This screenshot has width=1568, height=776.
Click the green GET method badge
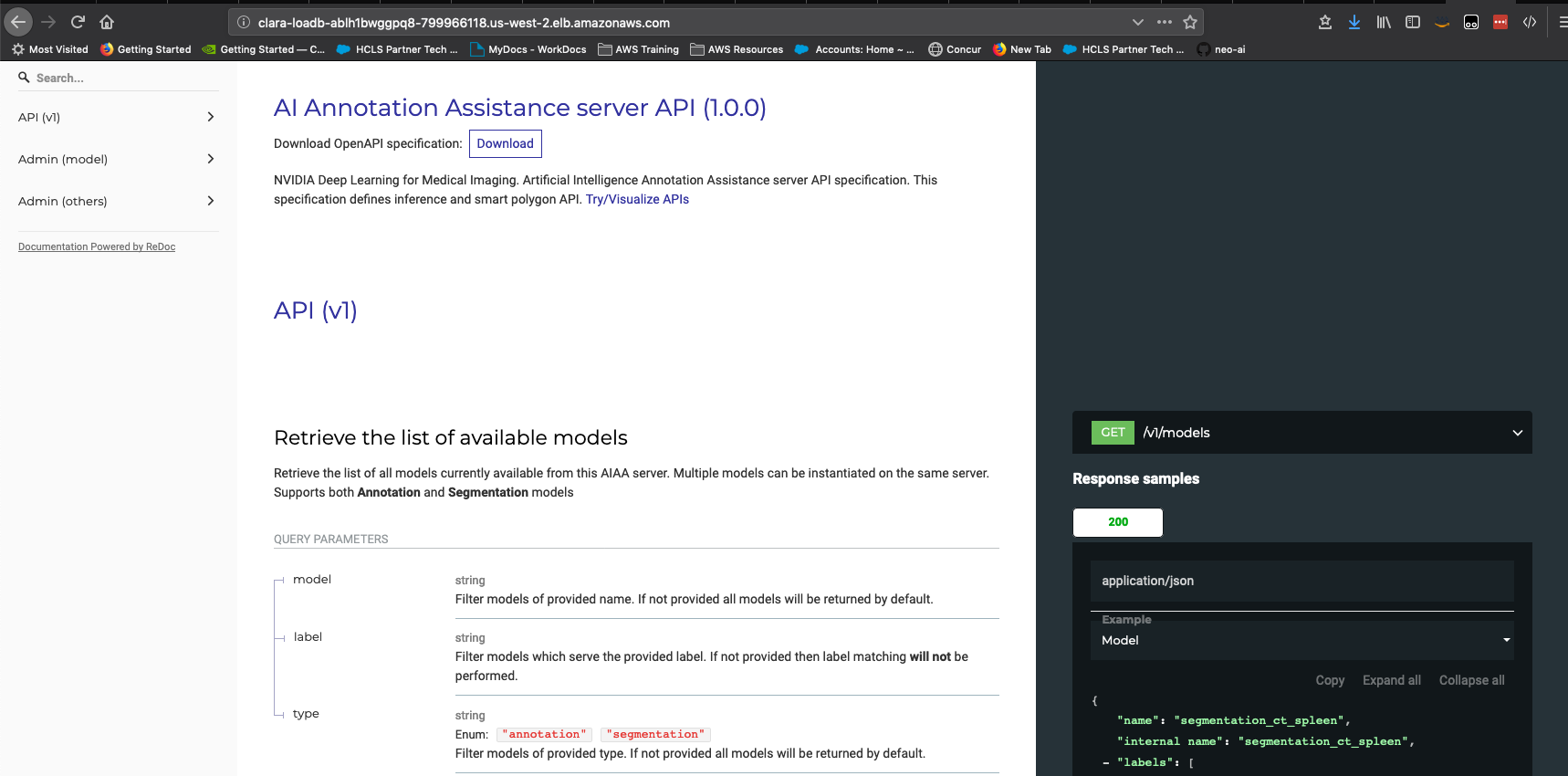pyautogui.click(x=1113, y=433)
